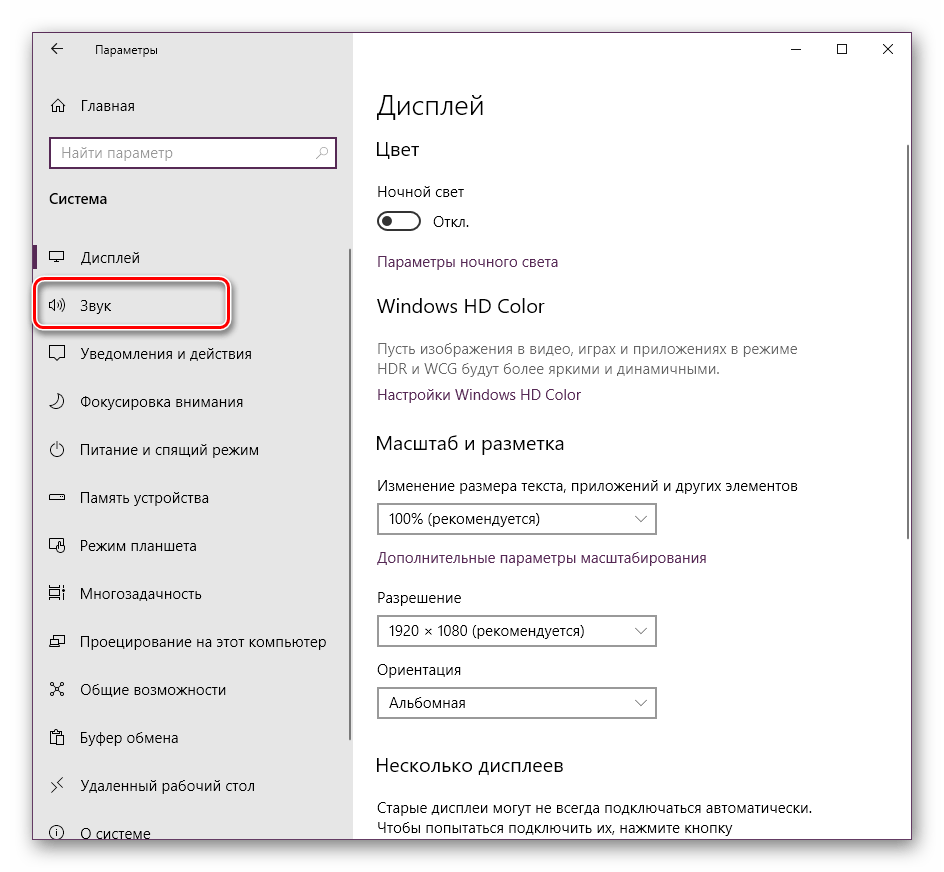Select the Память устройства storage icon
Screen dimensions: 944x872
[57, 498]
